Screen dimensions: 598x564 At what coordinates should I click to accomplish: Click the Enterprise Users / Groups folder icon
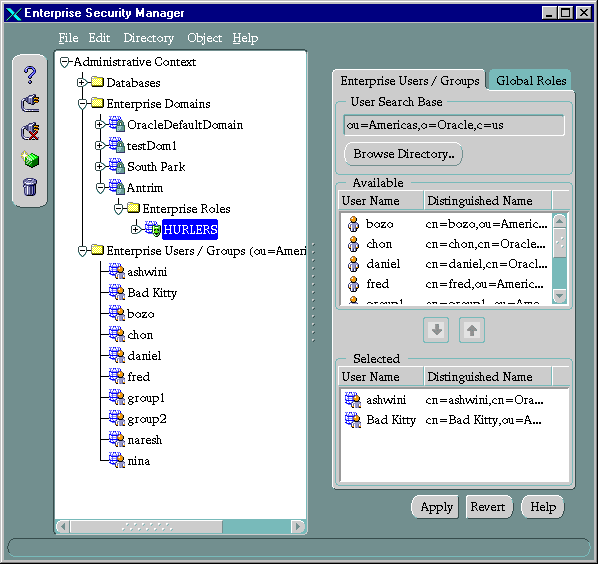click(x=98, y=250)
